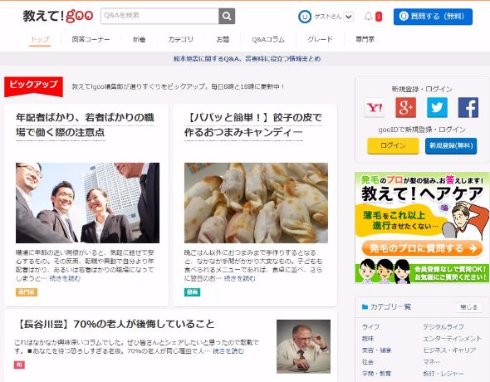Click the yellow ログイン button
The height and width of the screenshot is (382, 490).
point(393,146)
